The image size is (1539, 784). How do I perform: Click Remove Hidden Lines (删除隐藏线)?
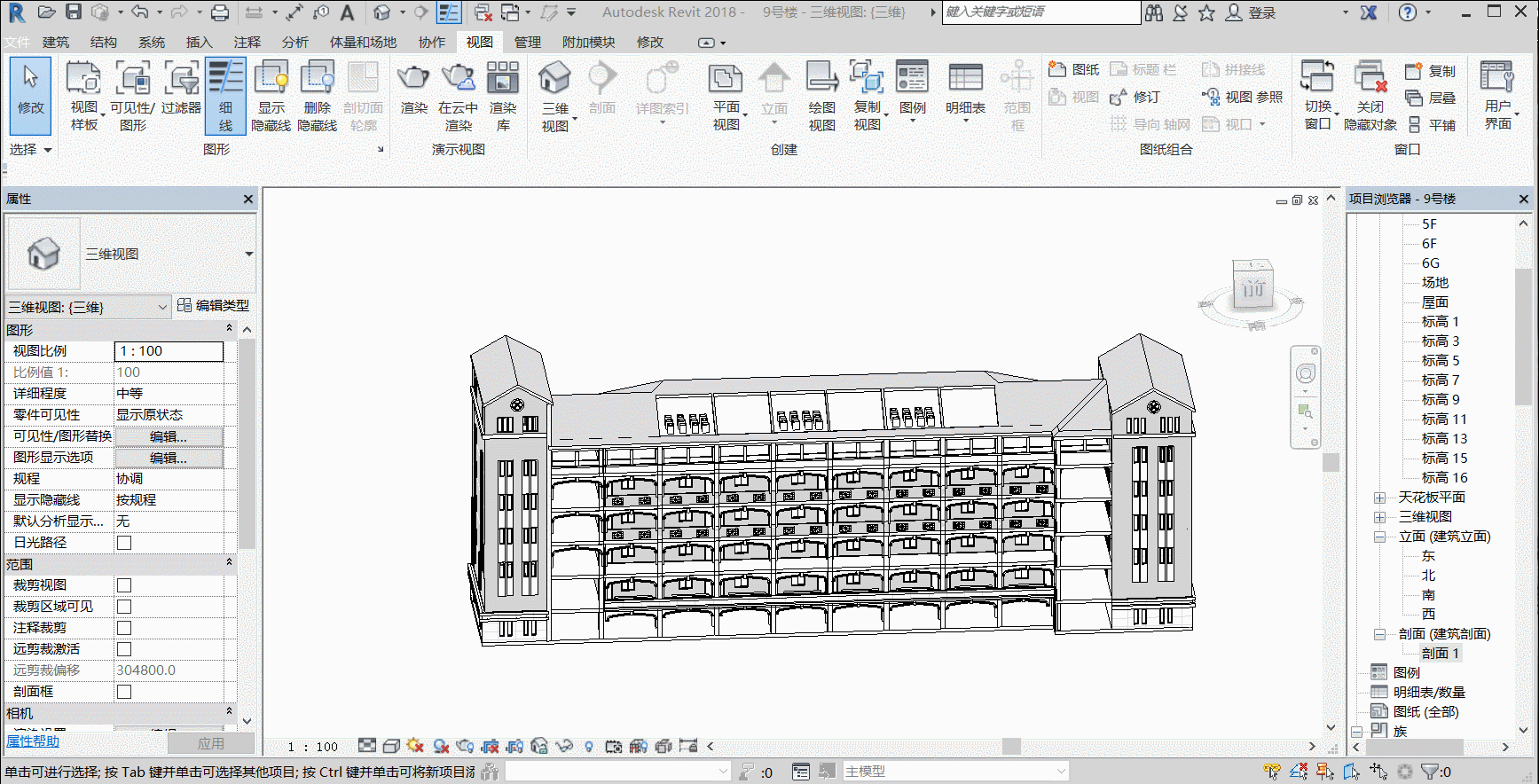click(x=317, y=97)
